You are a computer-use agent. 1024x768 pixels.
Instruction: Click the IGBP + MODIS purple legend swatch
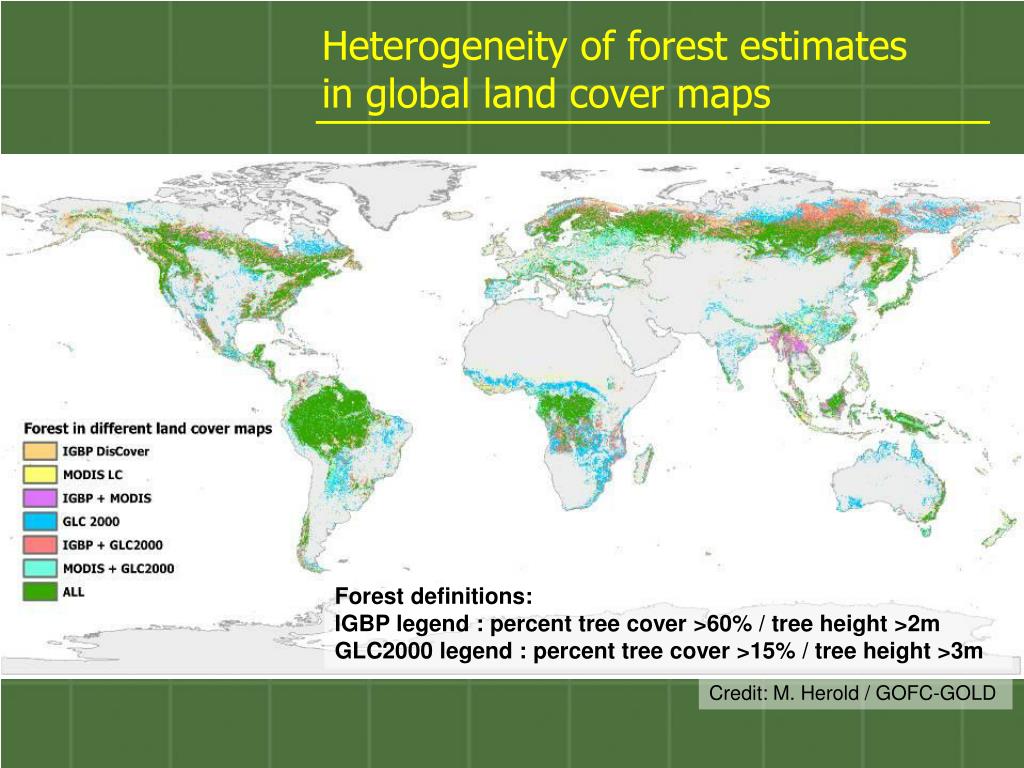(40, 498)
